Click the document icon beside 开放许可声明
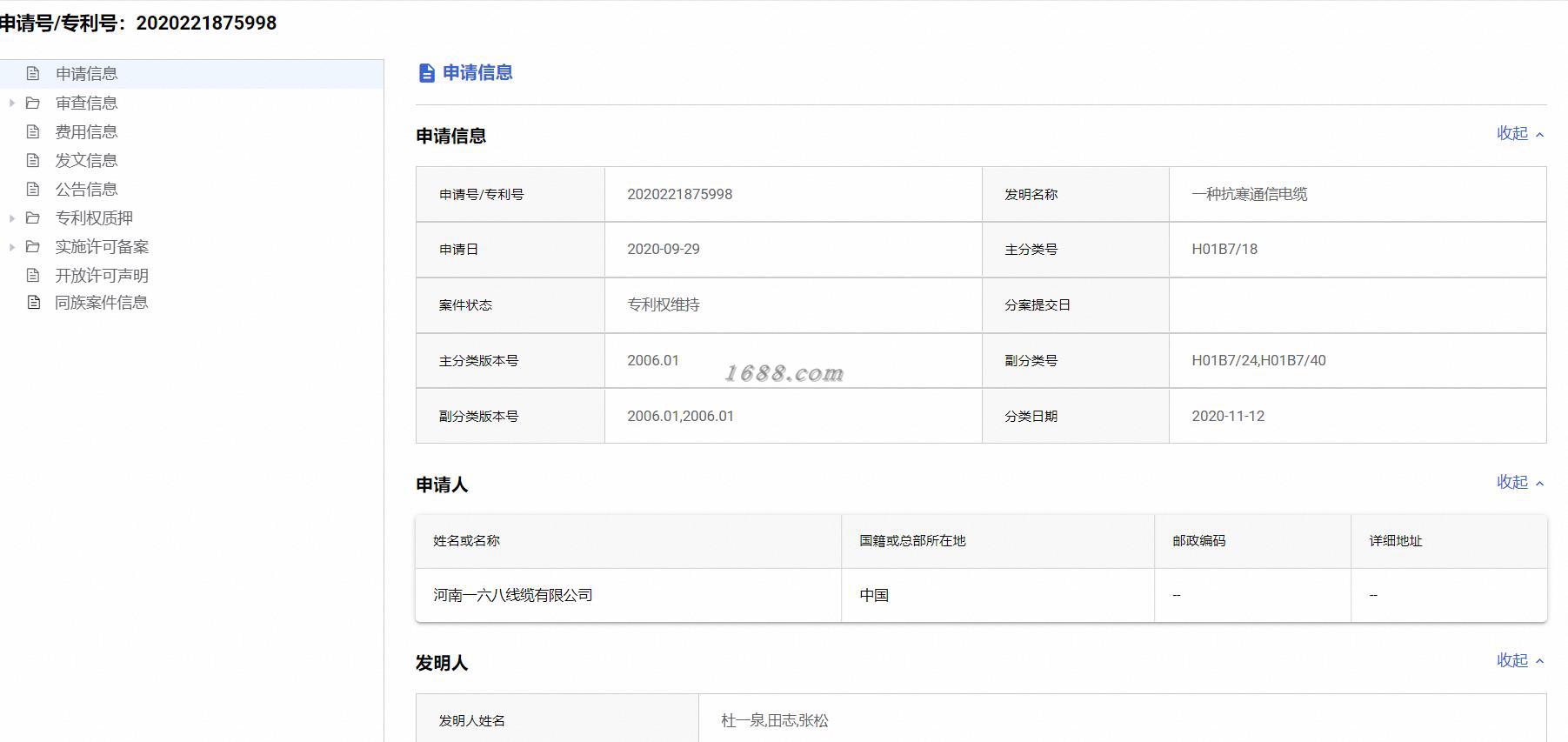1568x742 pixels. pyautogui.click(x=33, y=275)
